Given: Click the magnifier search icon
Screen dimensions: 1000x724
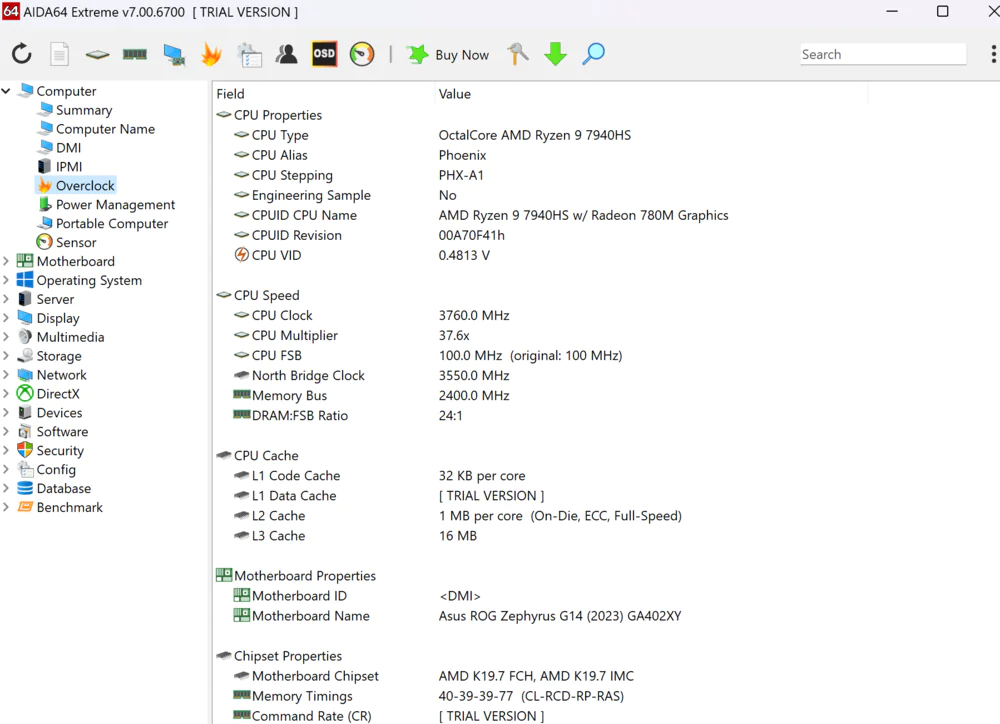Looking at the screenshot, I should coord(593,54).
